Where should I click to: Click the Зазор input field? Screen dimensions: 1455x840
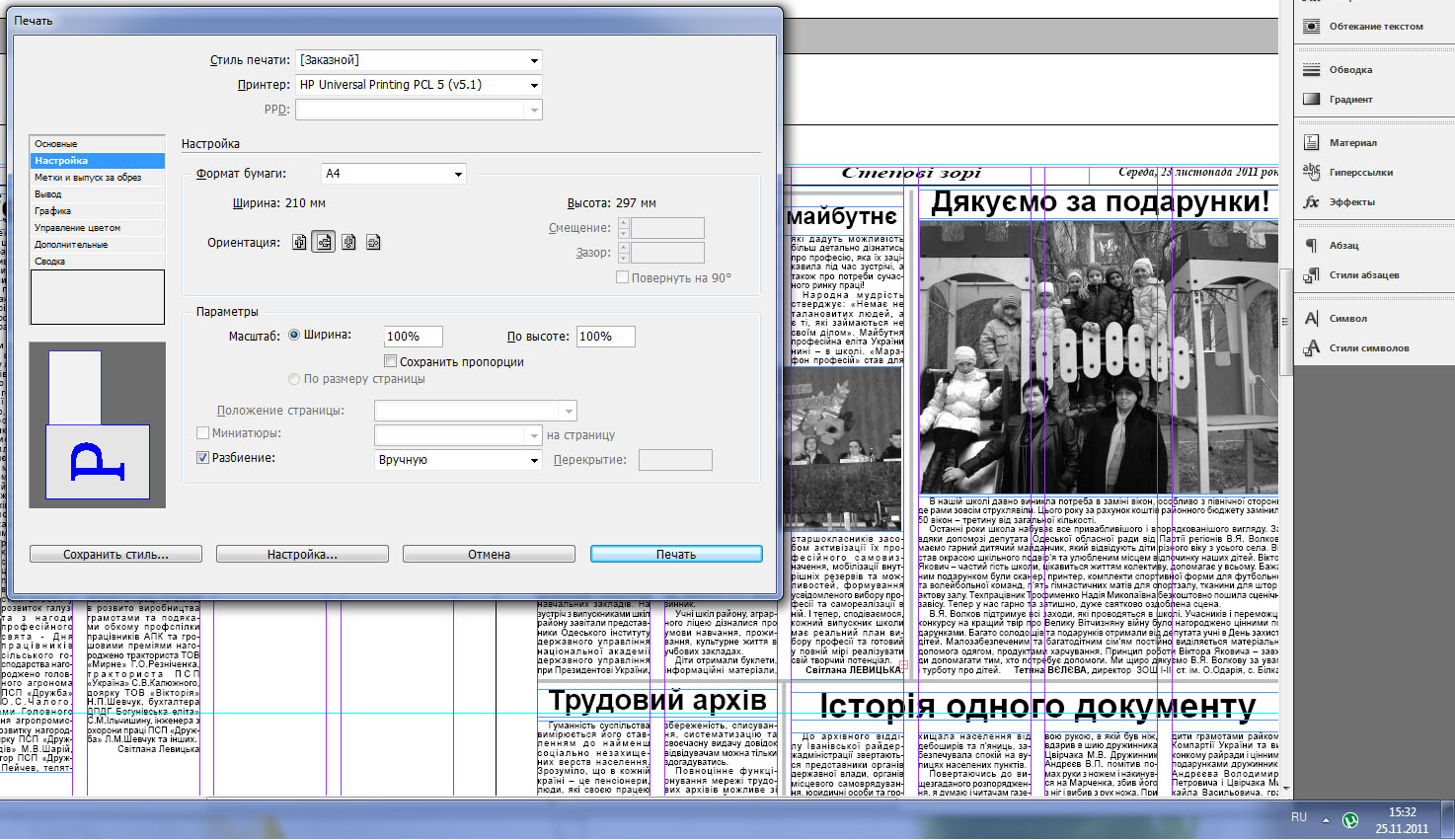coord(667,253)
